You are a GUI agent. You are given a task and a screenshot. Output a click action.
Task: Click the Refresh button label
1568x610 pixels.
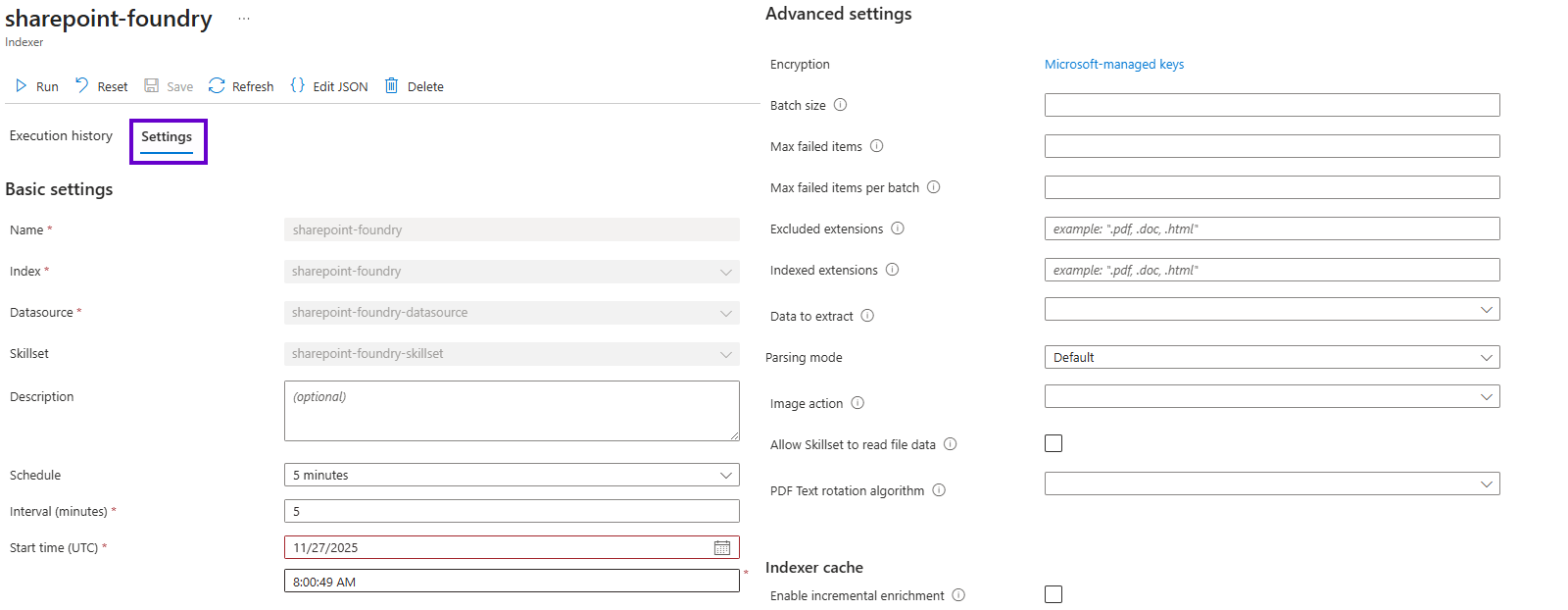pyautogui.click(x=253, y=87)
